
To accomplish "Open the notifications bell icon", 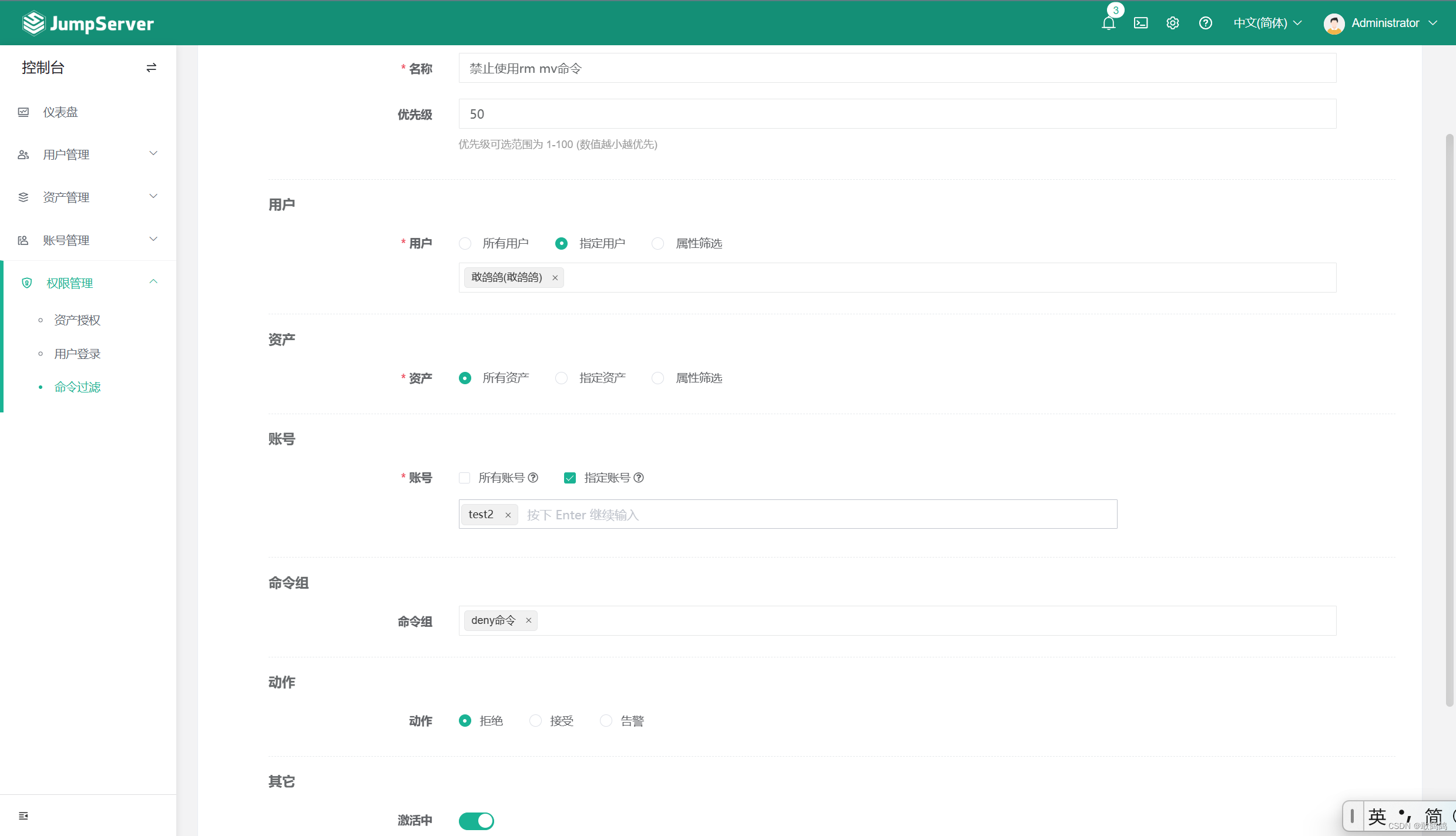I will tap(1108, 23).
